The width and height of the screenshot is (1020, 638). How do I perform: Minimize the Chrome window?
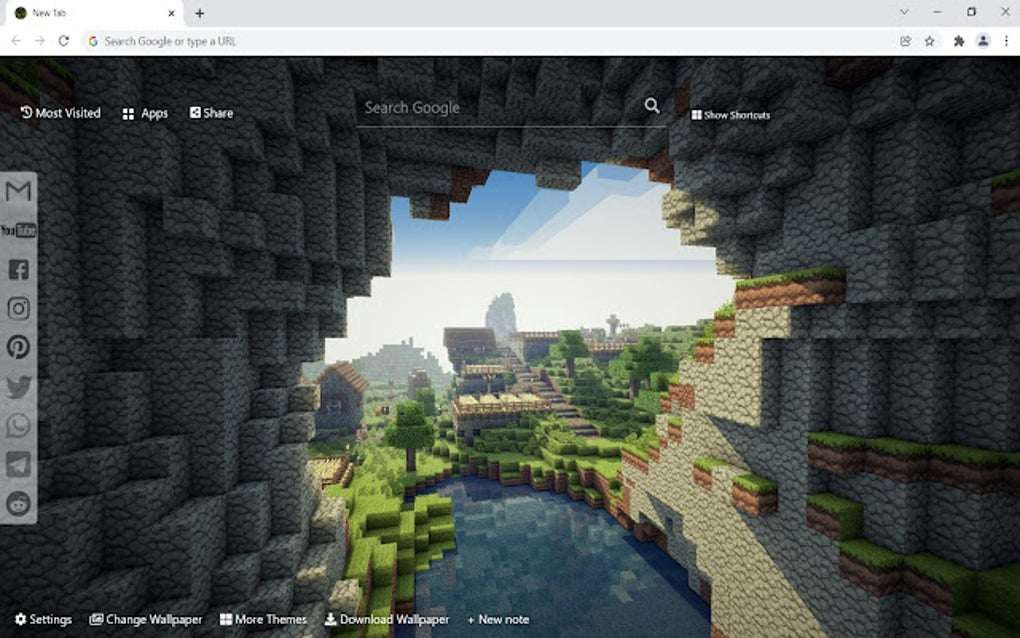[937, 12]
